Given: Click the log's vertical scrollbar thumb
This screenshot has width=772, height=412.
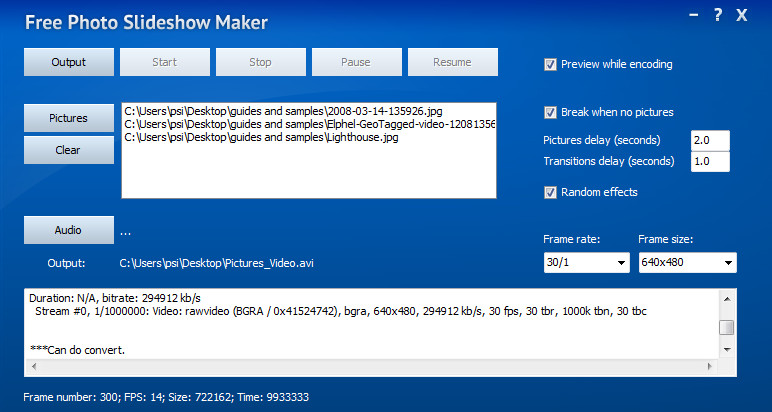Looking at the screenshot, I should (727, 328).
